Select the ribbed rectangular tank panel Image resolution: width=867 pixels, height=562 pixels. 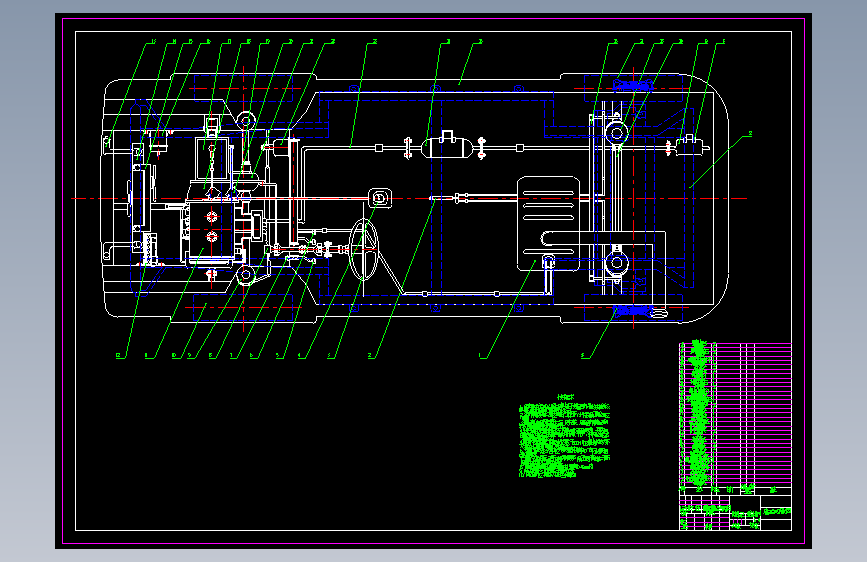[x=549, y=223]
